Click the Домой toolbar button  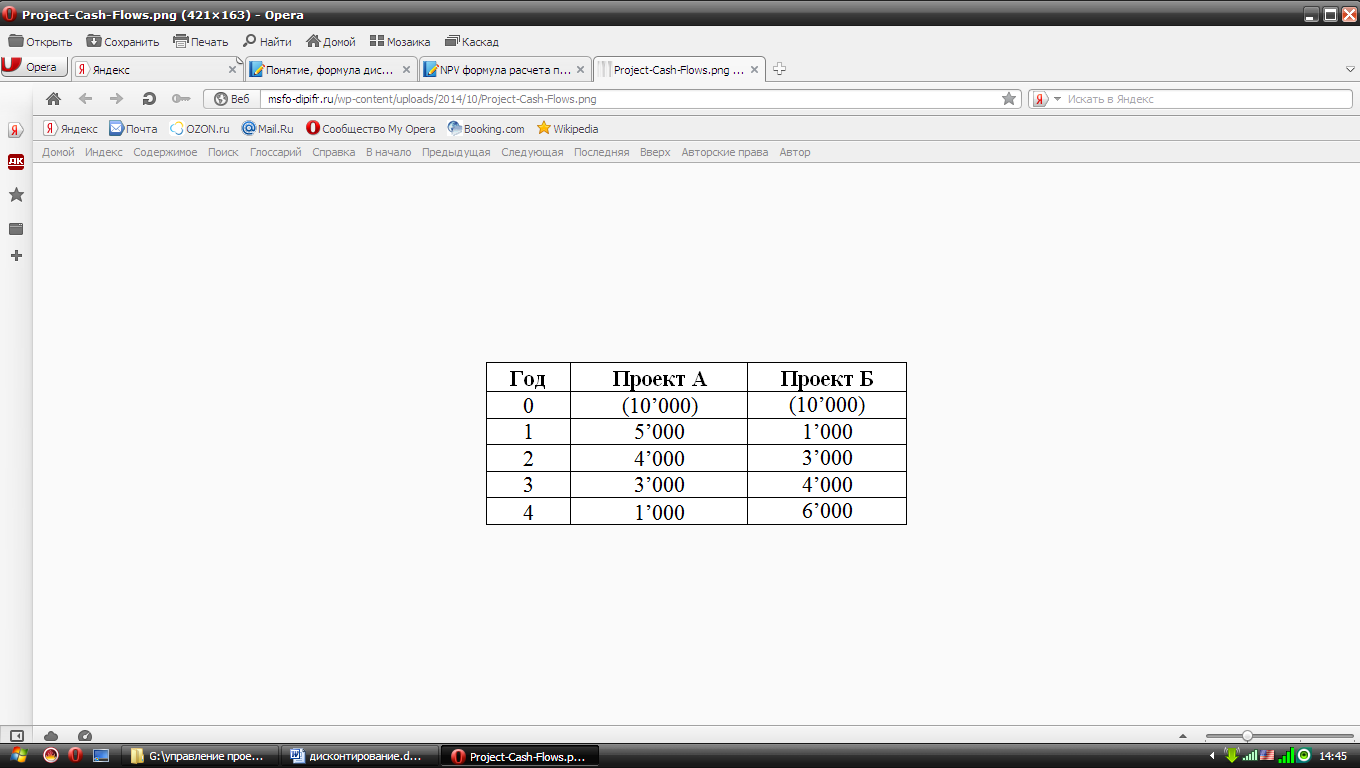(331, 42)
